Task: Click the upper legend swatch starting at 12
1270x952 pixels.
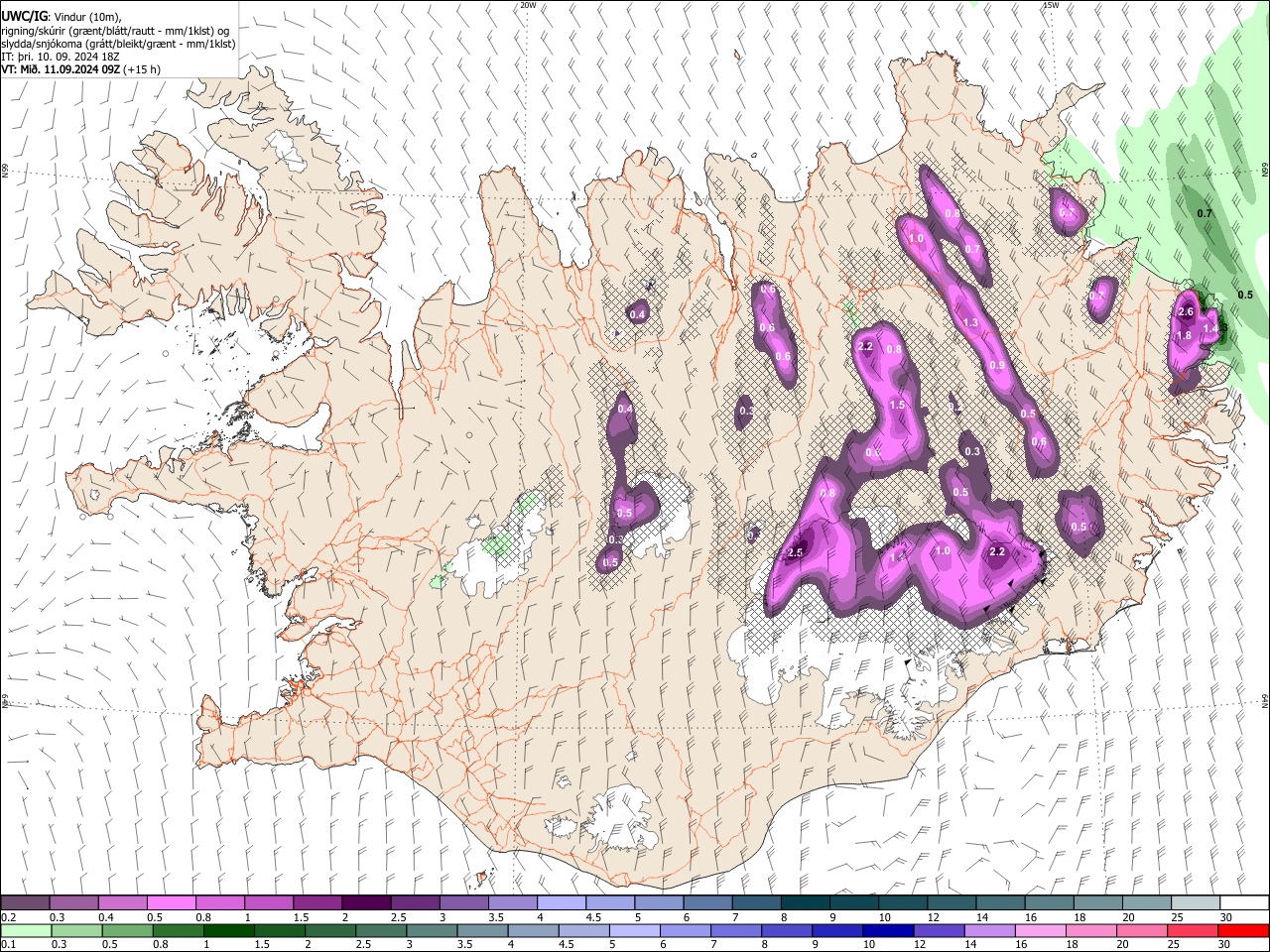Action: point(952,903)
